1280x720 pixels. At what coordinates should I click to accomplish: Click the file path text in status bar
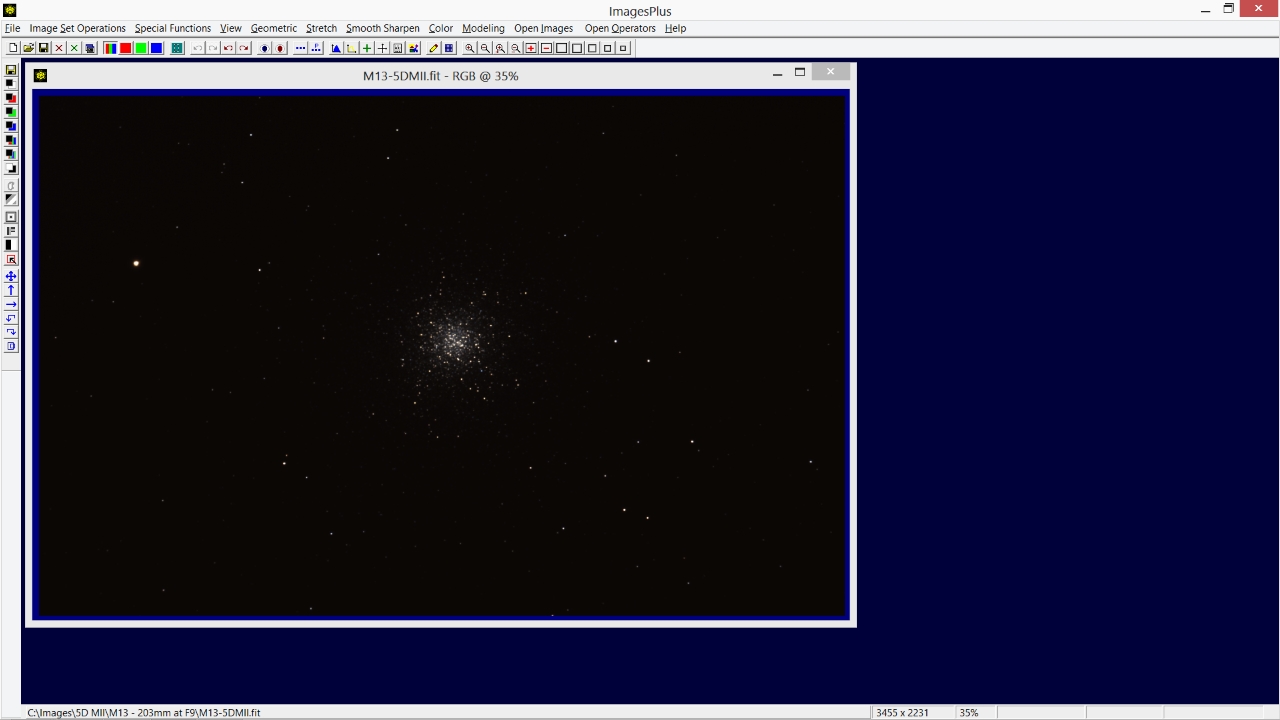144,713
